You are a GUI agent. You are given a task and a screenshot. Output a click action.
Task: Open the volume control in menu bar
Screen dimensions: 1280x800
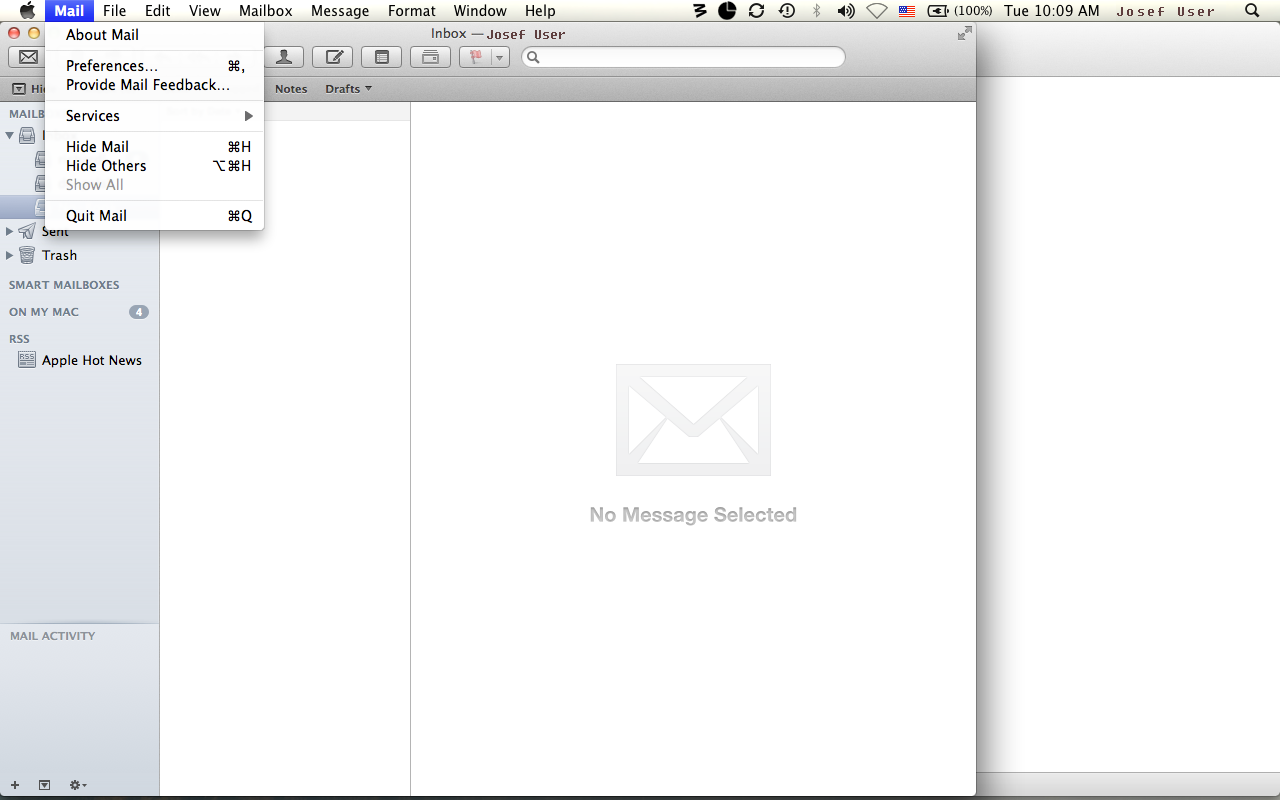846,11
